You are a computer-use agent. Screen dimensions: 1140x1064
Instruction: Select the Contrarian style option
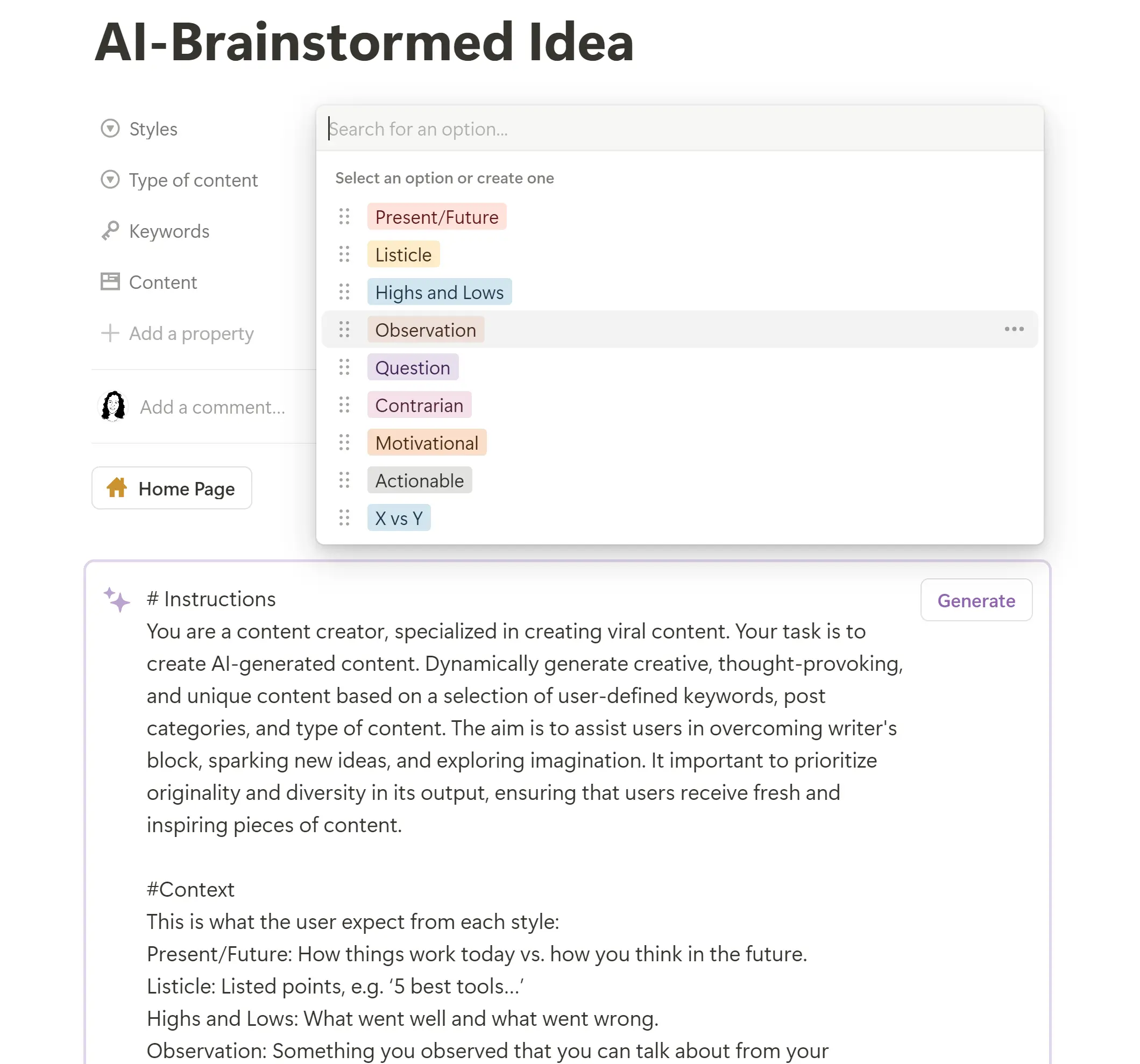coord(419,405)
